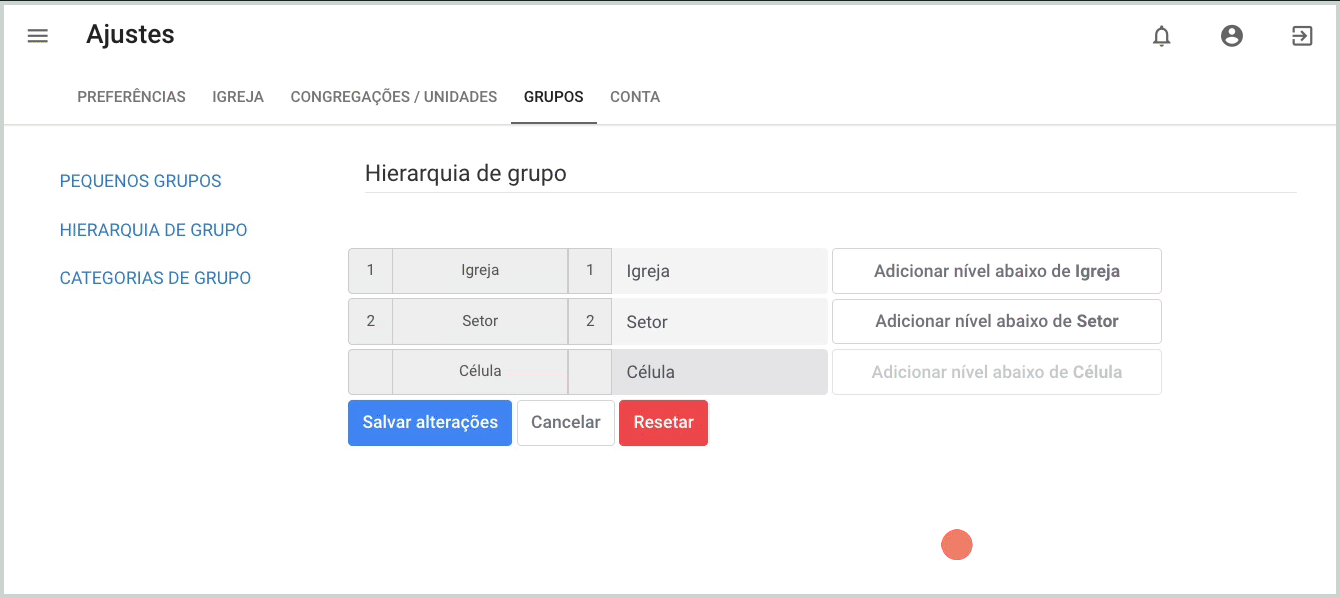The height and width of the screenshot is (598, 1340).
Task: Open the user account profile icon
Action: [x=1232, y=36]
